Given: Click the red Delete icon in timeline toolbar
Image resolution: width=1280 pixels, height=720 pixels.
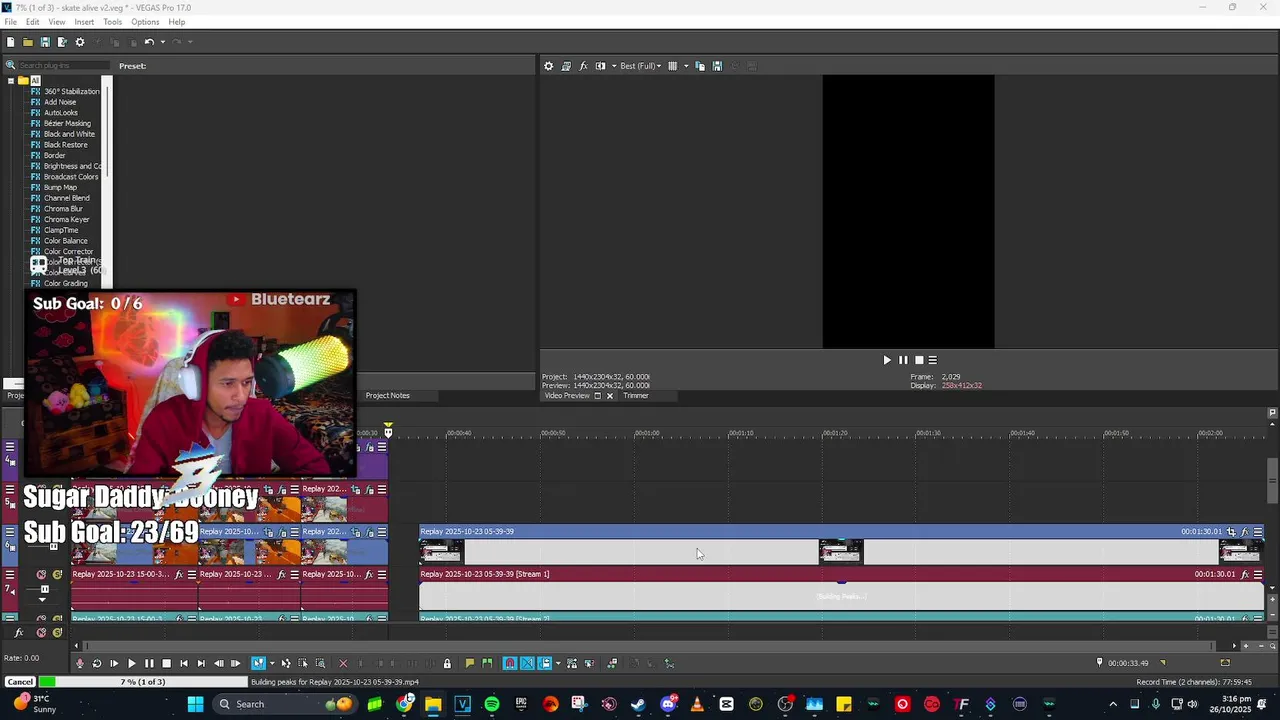Looking at the screenshot, I should (343, 663).
